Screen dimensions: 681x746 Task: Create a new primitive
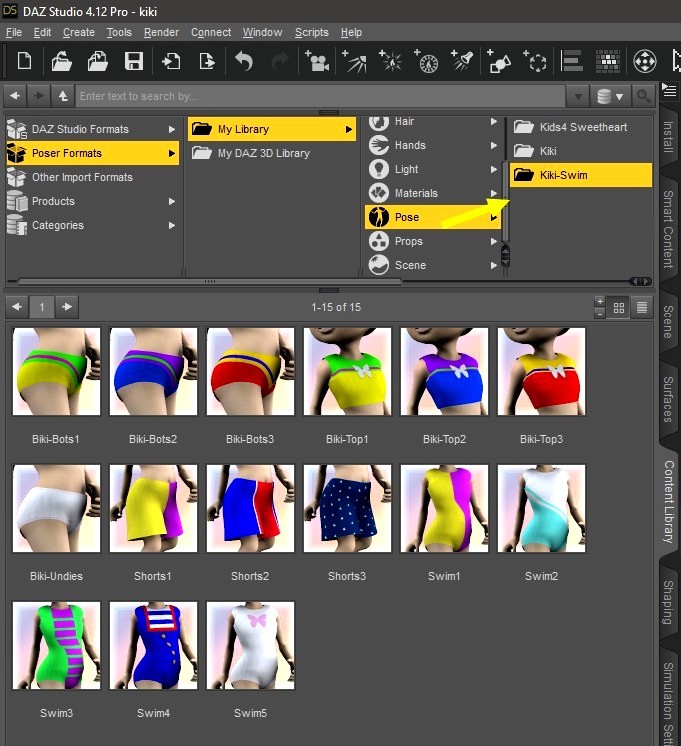499,61
